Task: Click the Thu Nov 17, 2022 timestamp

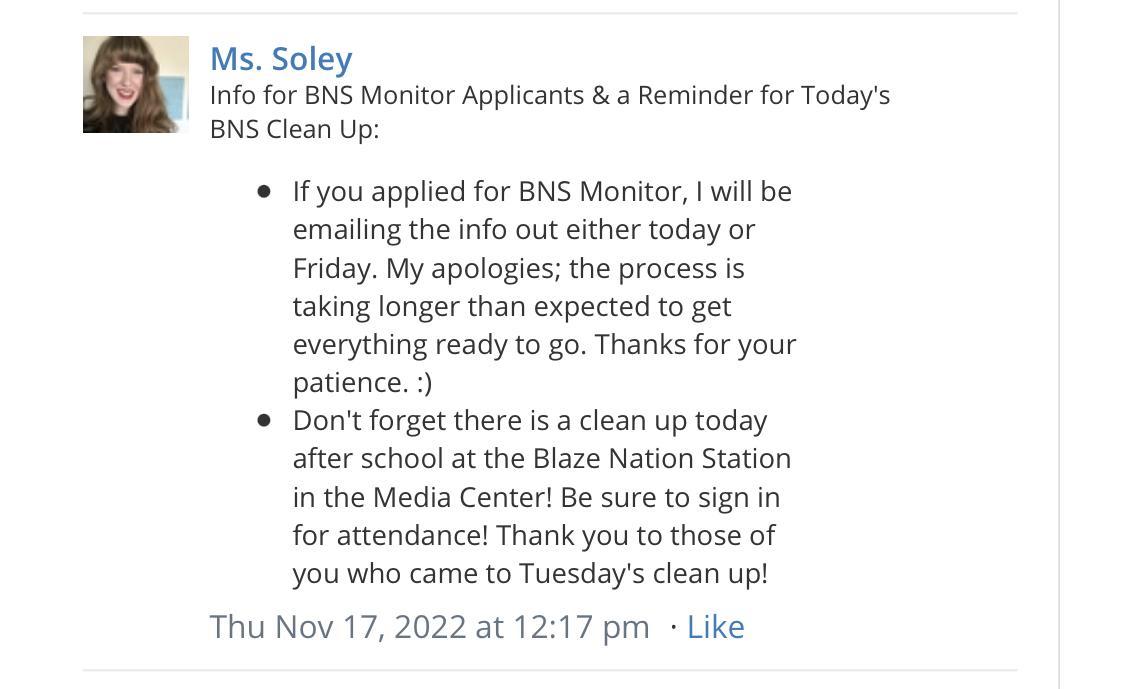Action: tap(429, 627)
